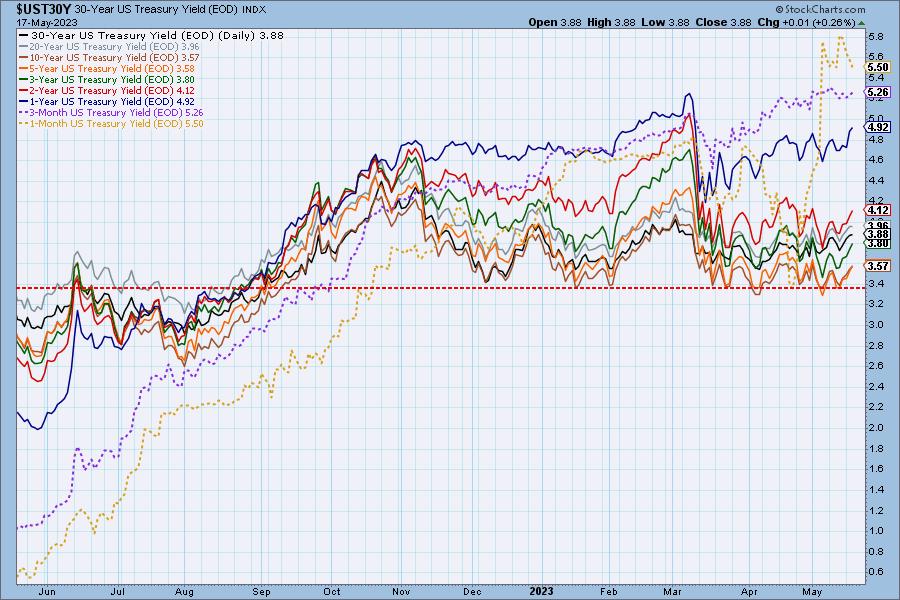Click the 3.88 price label on axis

[878, 234]
